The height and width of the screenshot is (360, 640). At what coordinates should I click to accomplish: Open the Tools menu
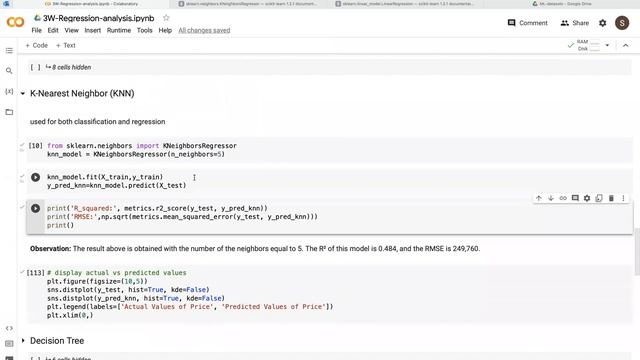pyautogui.click(x=144, y=30)
